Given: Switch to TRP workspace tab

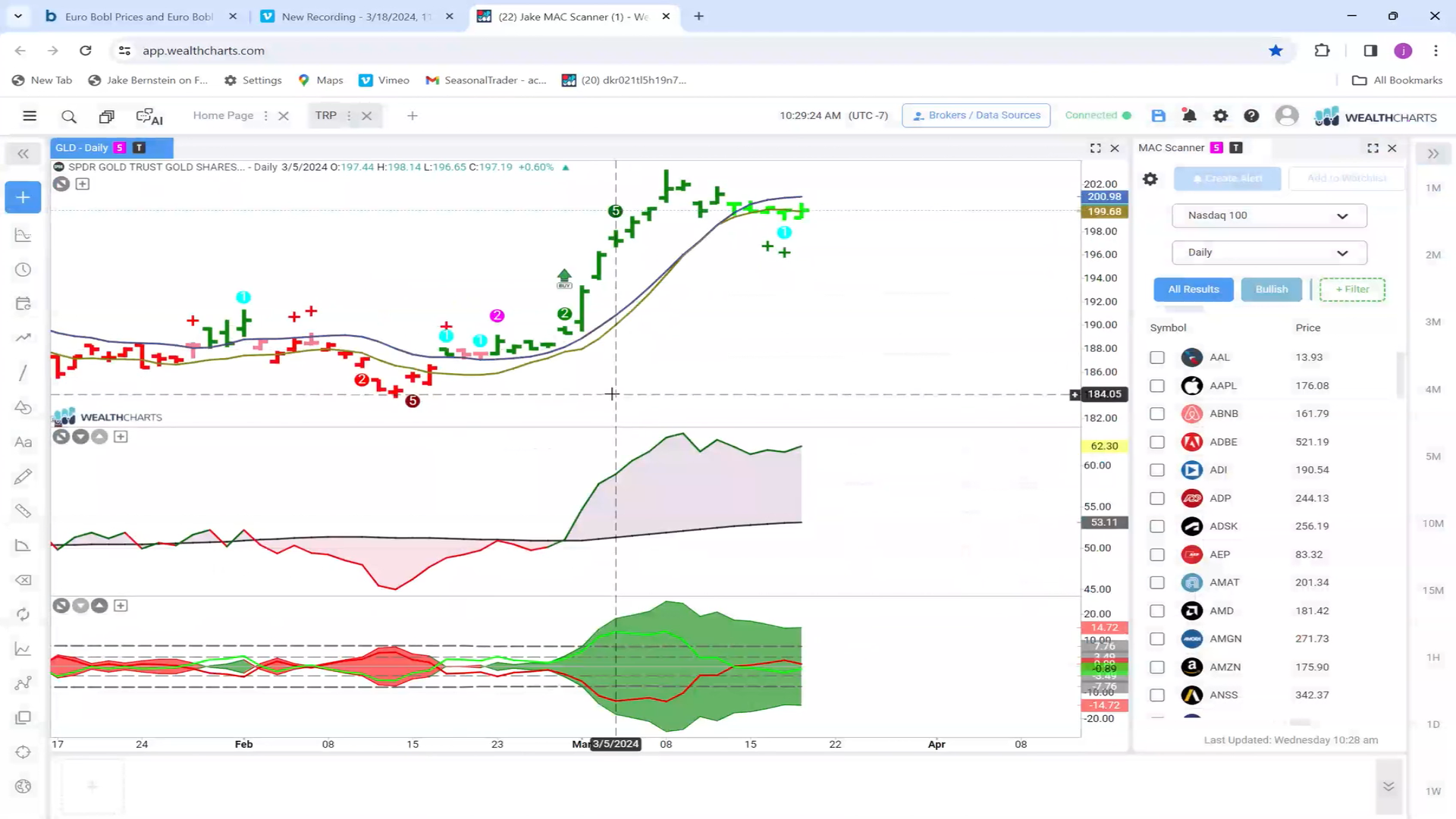Looking at the screenshot, I should click(x=326, y=115).
